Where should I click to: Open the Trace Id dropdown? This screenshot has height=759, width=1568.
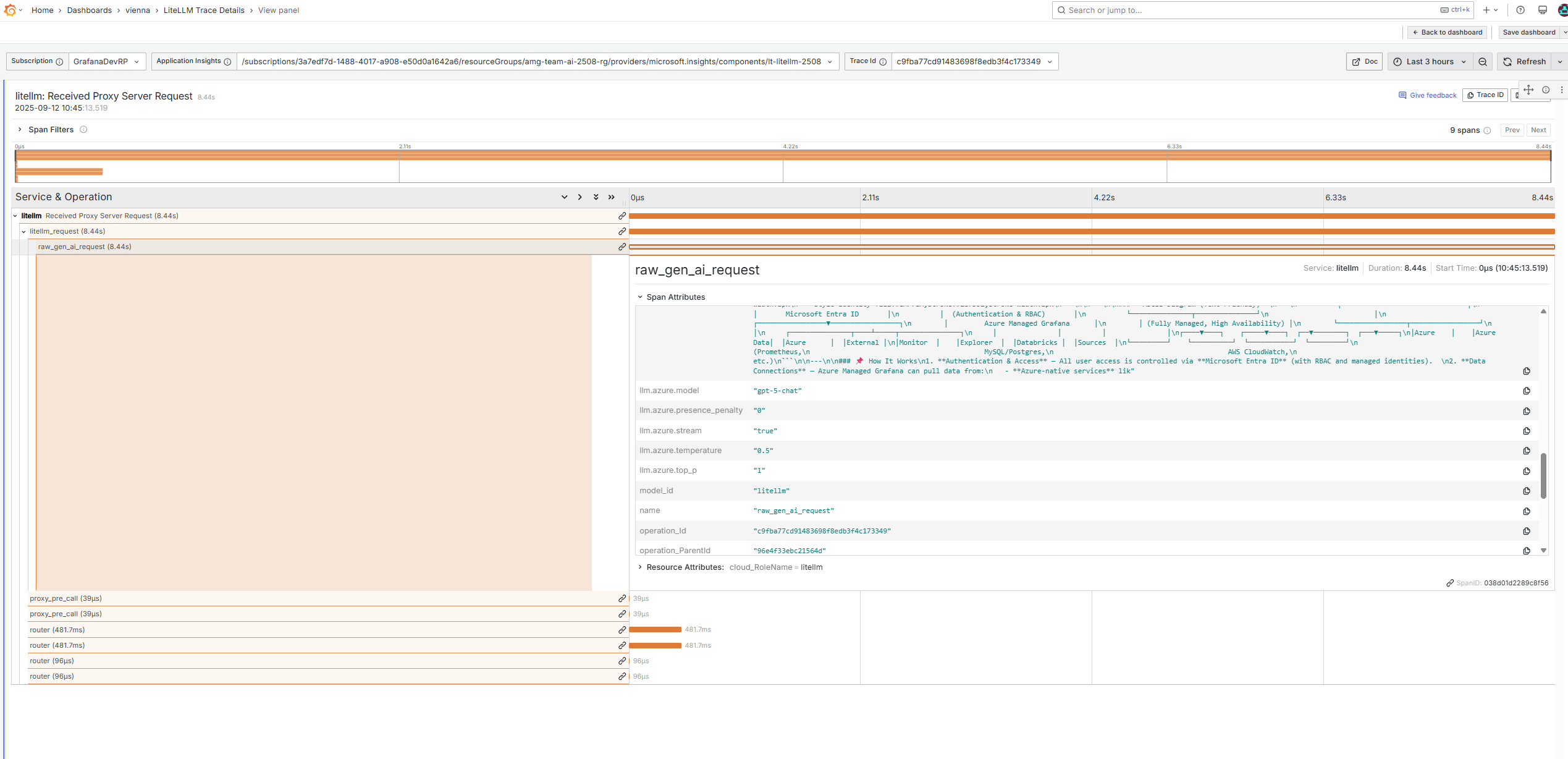974,62
